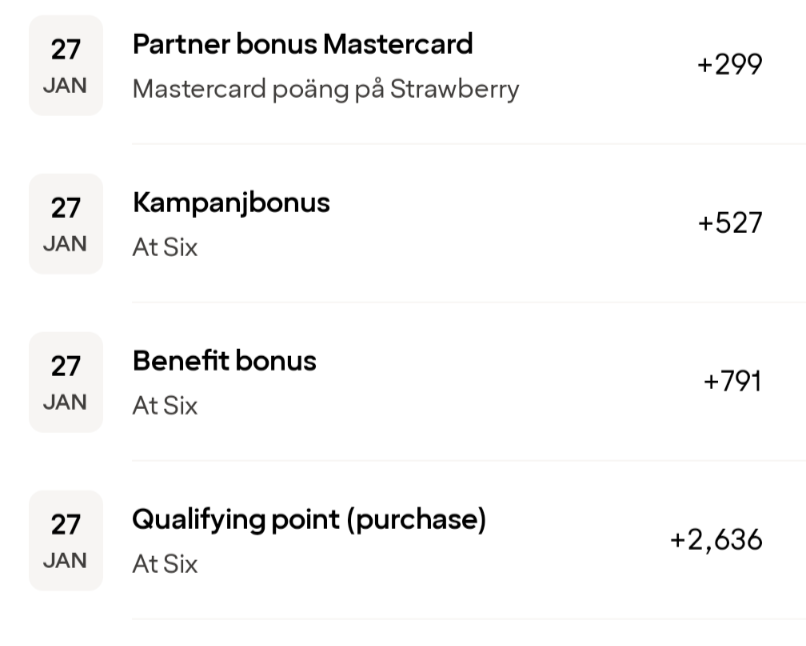Click the +299 points amount
The height and width of the screenshot is (646, 806).
tap(730, 65)
